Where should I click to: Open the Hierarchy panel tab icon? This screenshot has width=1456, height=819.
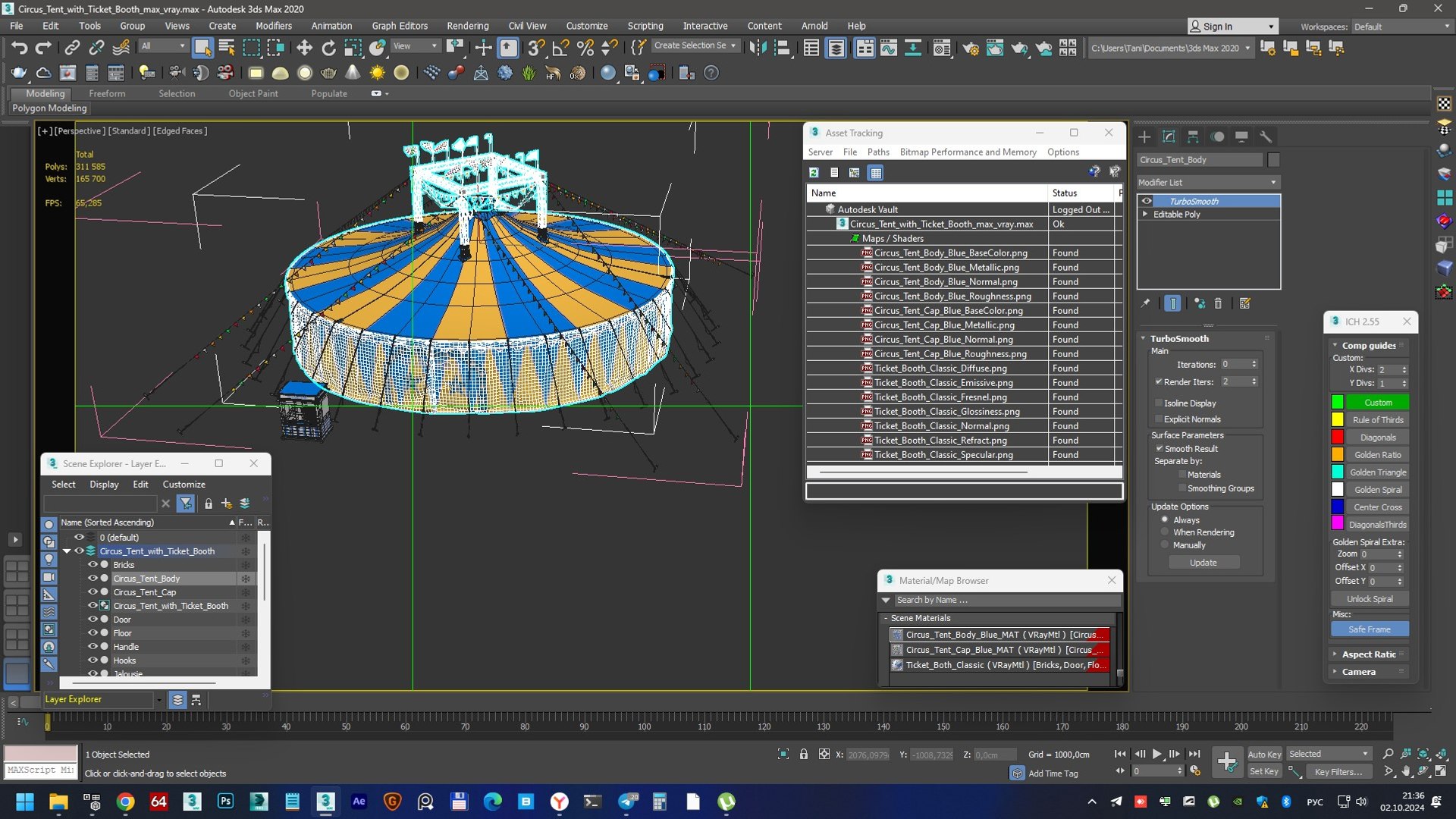(x=1193, y=136)
